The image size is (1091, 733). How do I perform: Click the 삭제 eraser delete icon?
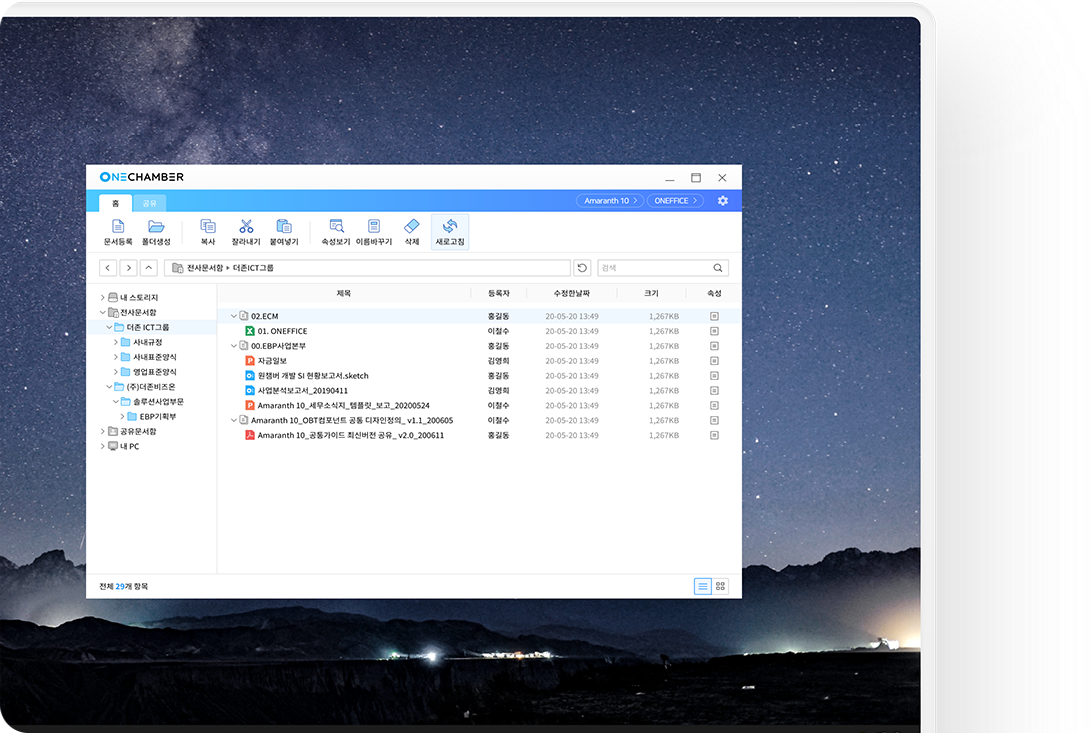412,227
